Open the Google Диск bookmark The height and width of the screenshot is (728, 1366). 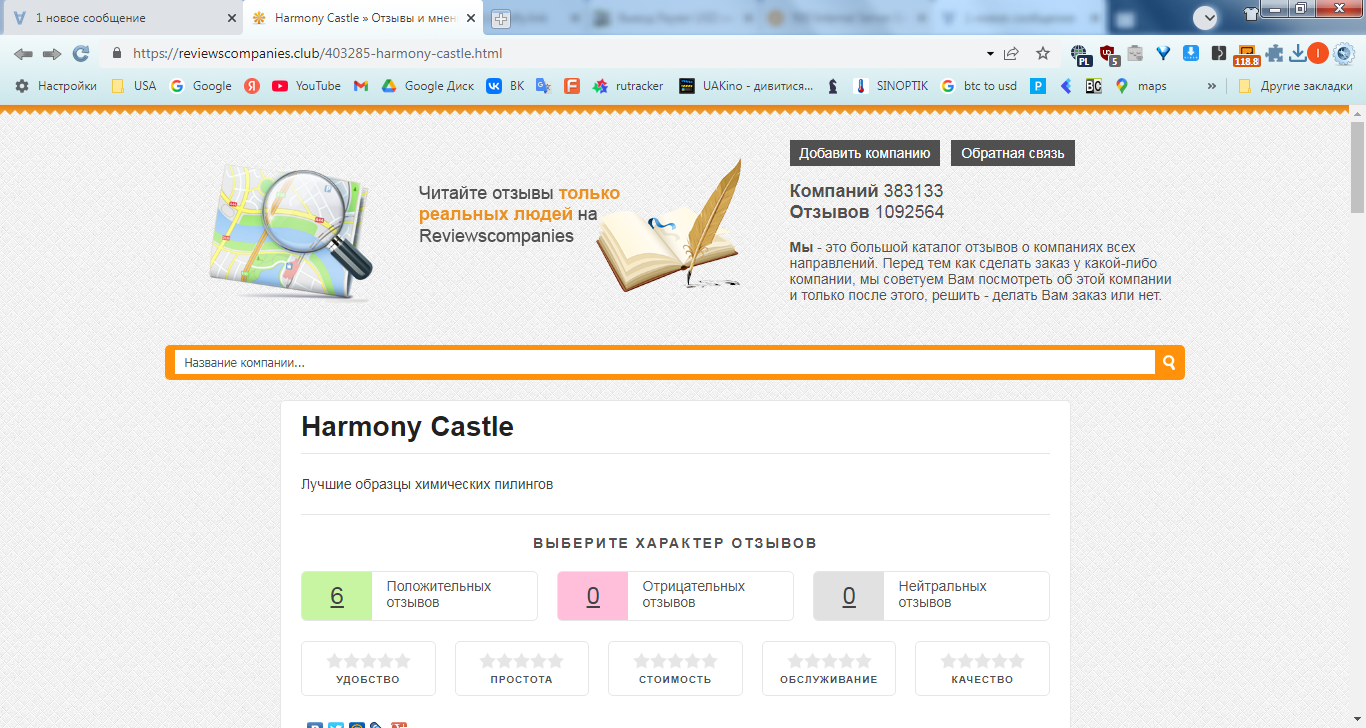pos(428,86)
